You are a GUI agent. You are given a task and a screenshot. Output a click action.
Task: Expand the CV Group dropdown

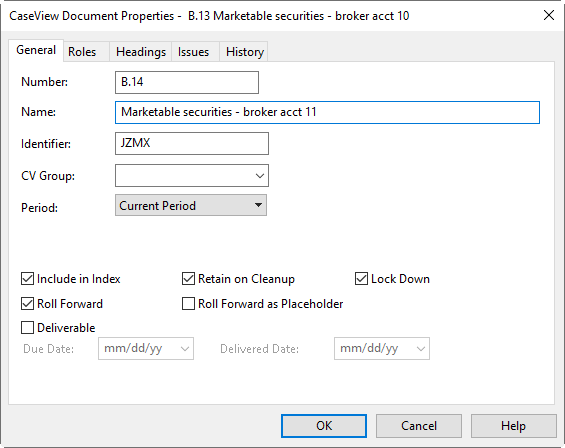[192, 176]
